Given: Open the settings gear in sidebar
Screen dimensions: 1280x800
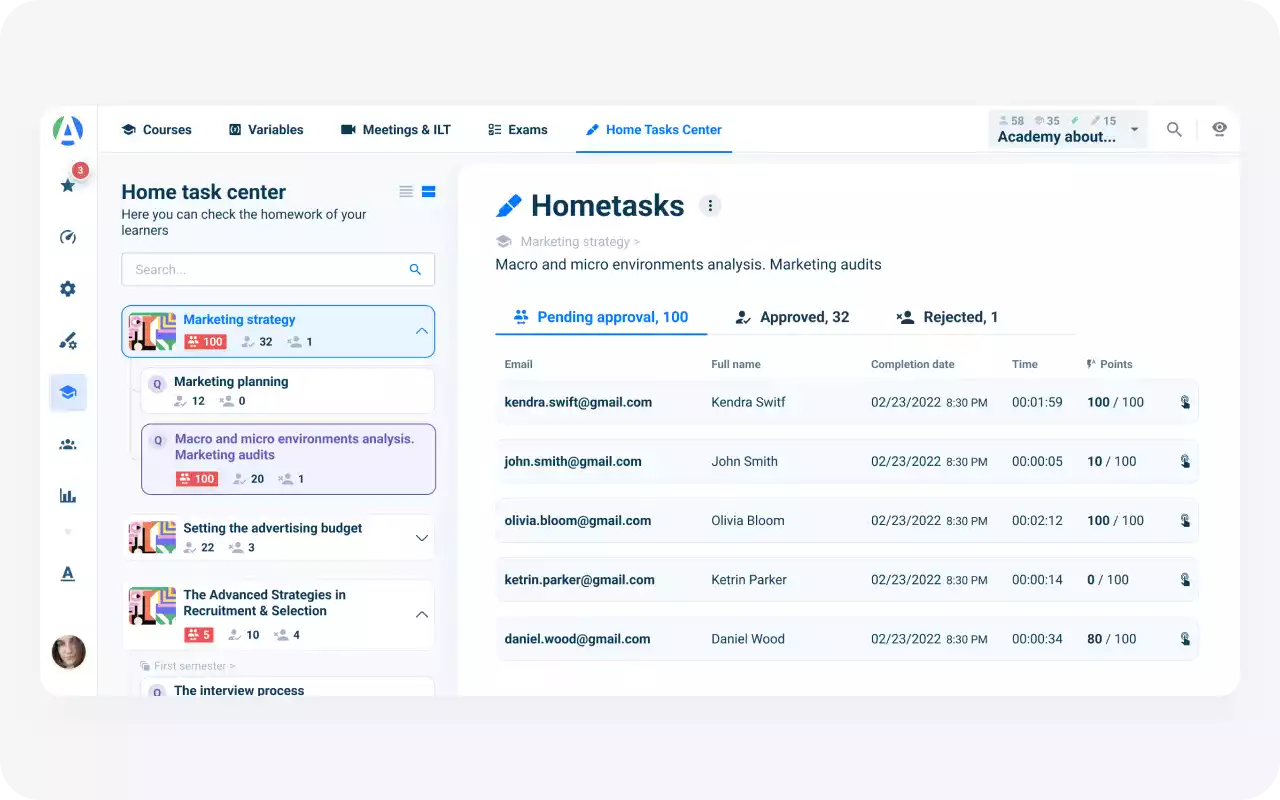Looking at the screenshot, I should click(68, 289).
